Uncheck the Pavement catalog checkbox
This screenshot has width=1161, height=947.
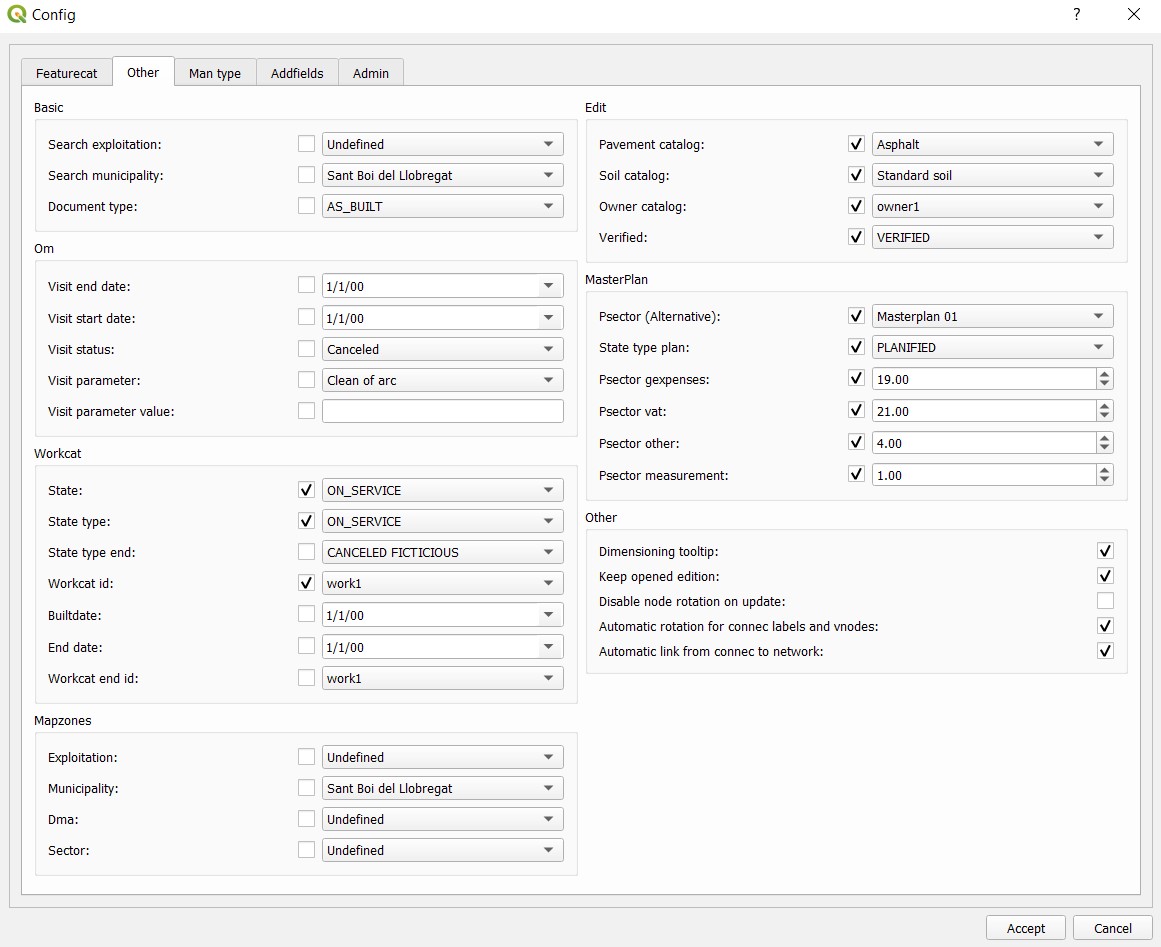click(856, 144)
